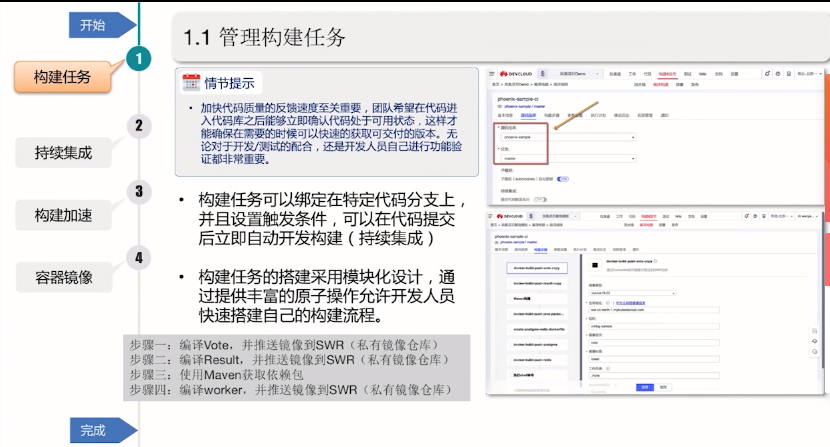Click the 开始 arrow button

[102, 25]
